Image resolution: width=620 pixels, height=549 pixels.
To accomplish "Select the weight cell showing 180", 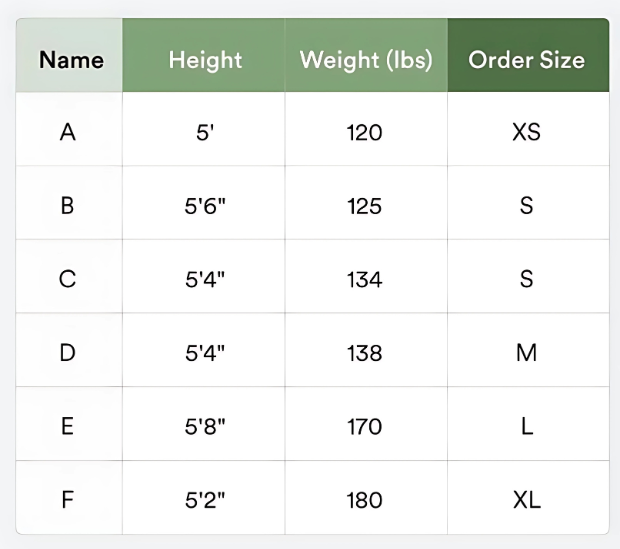I will click(x=365, y=500).
